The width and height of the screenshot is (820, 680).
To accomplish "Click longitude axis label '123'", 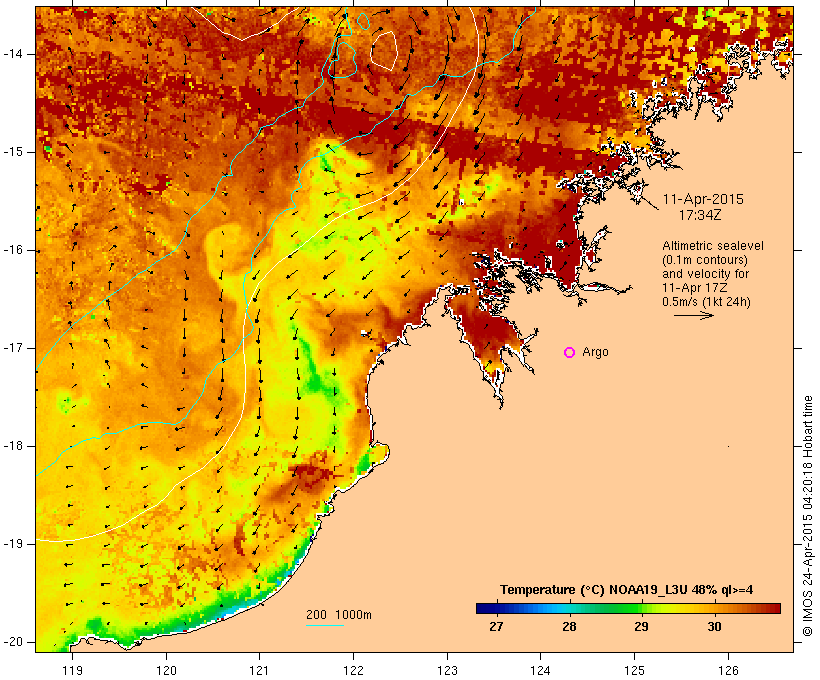I will (x=447, y=670).
